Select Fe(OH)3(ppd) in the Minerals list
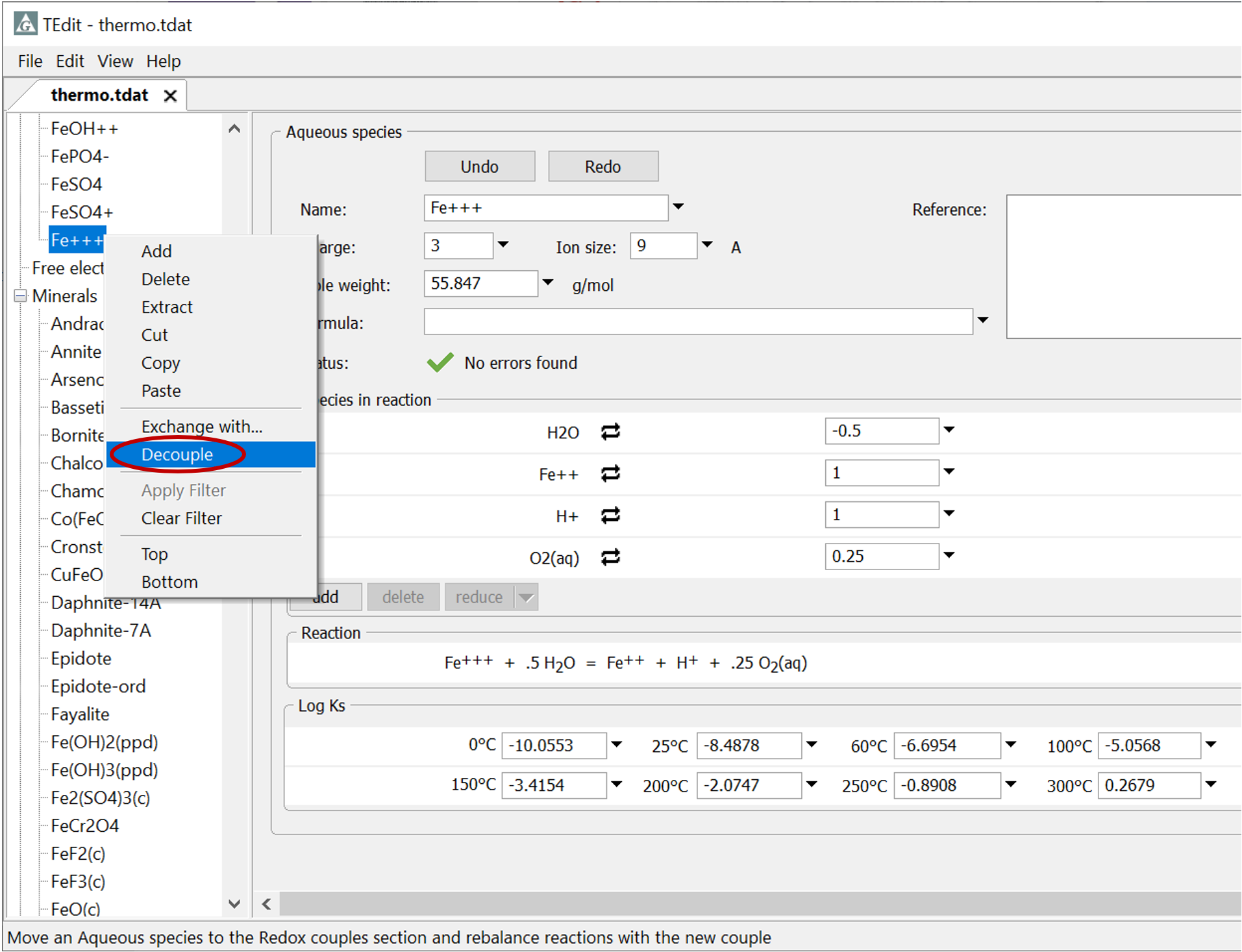 (x=105, y=770)
